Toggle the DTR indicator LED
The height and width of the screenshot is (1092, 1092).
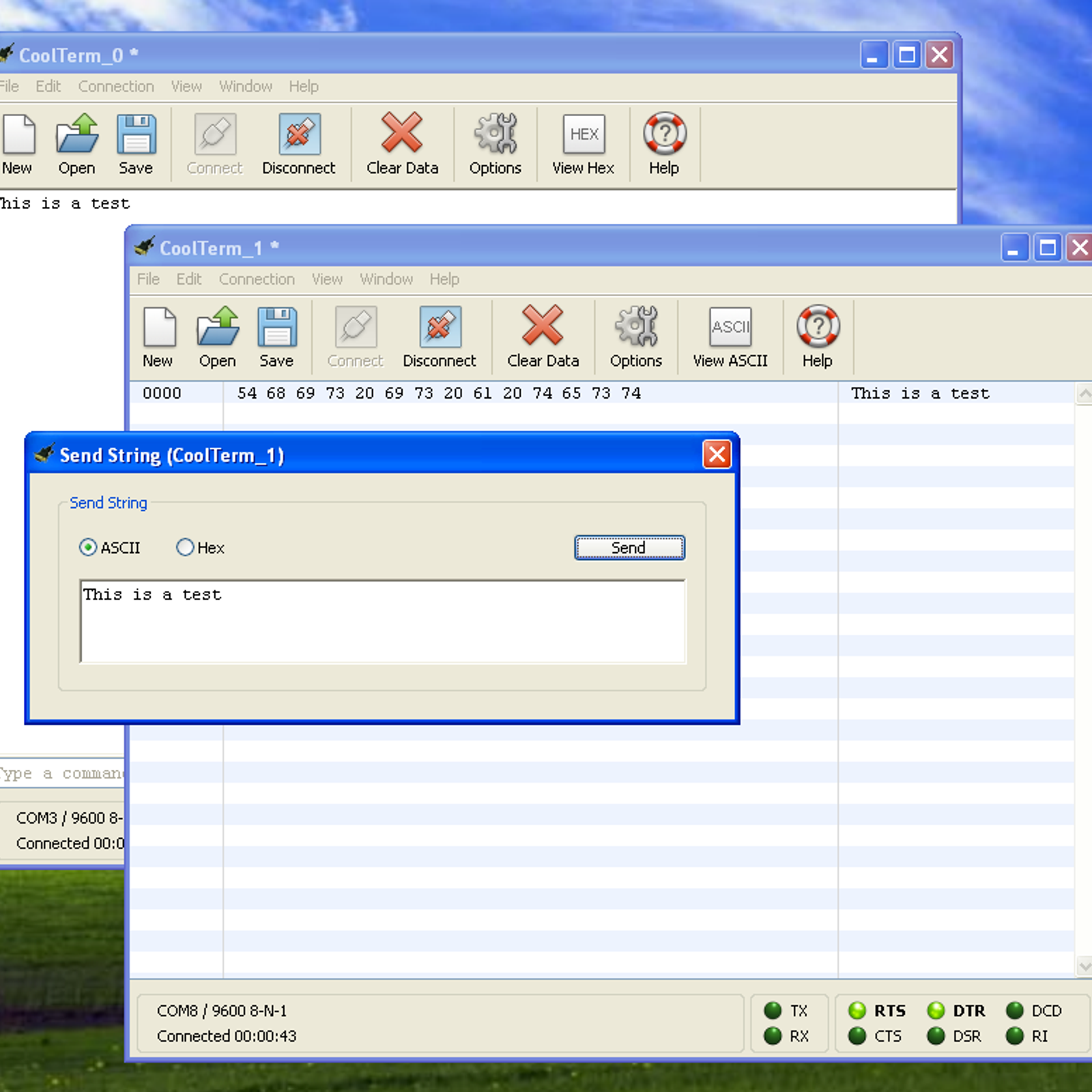click(x=936, y=1010)
